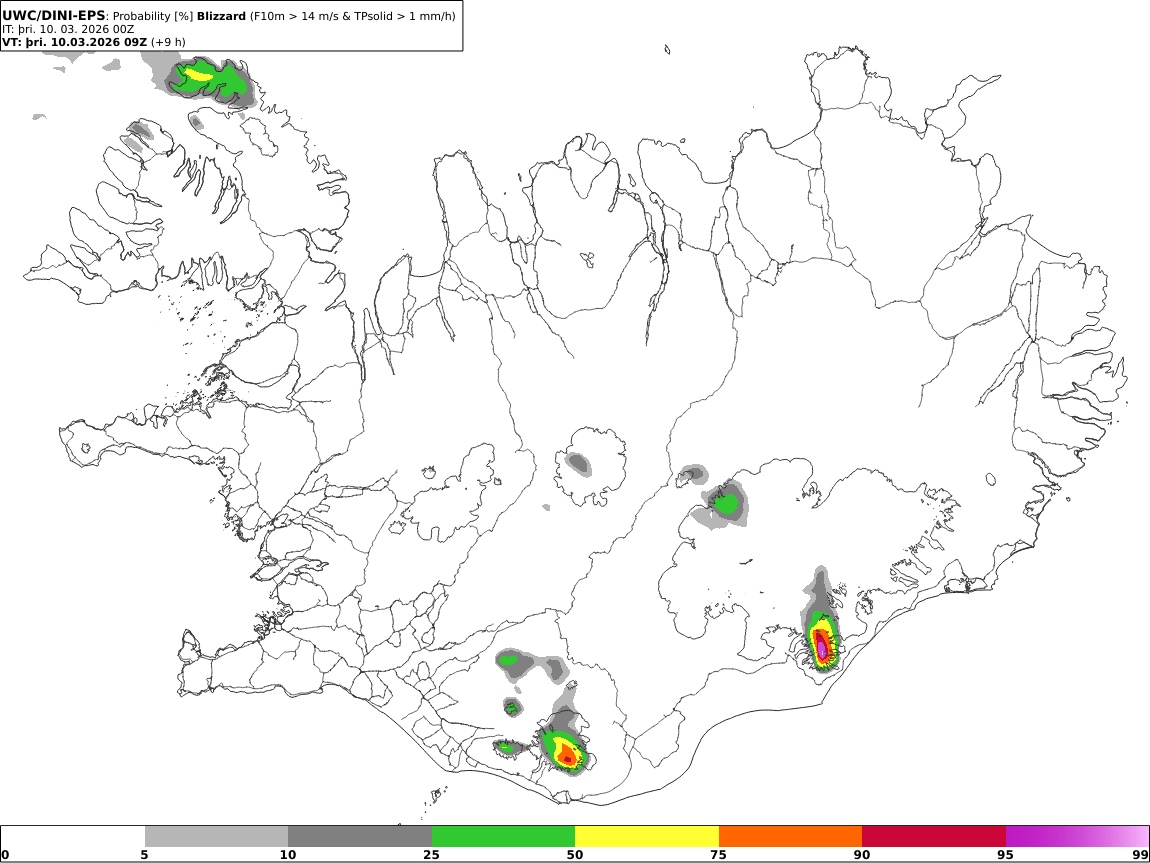The image size is (1150, 863).
Task: Click the yellow 50-75% legend swatch
Action: click(x=647, y=837)
